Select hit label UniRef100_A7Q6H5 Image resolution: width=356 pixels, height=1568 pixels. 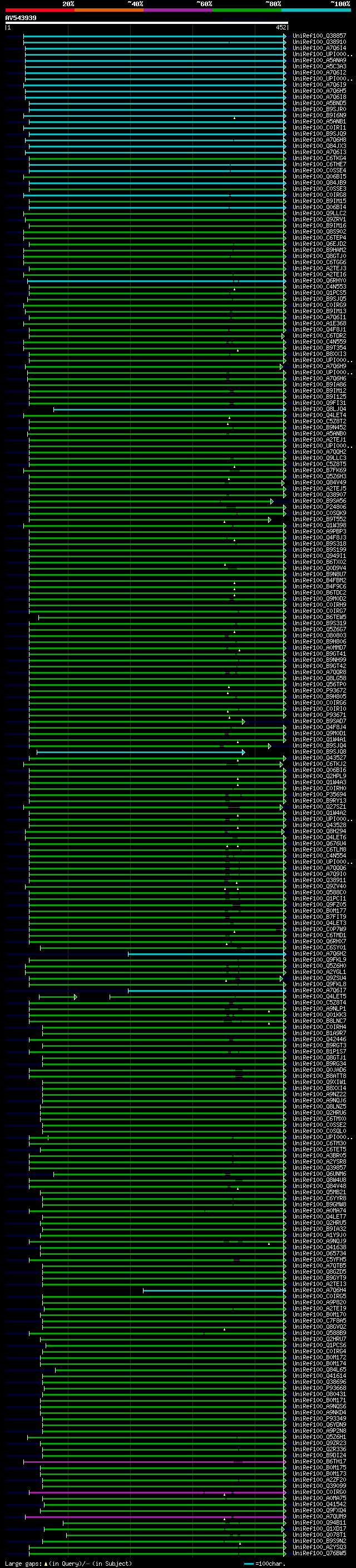click(x=319, y=91)
